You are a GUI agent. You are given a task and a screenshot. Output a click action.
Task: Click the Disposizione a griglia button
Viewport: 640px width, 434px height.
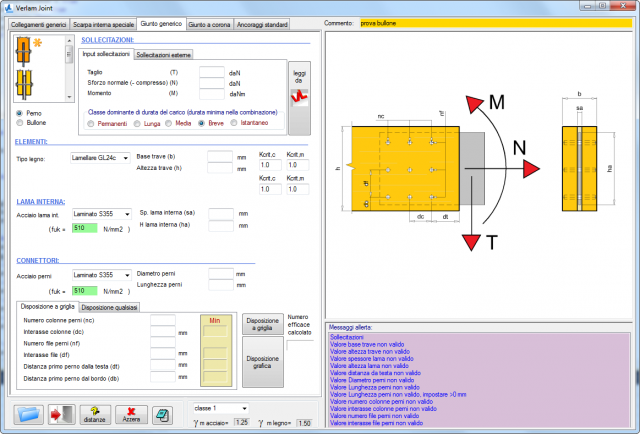(x=262, y=324)
